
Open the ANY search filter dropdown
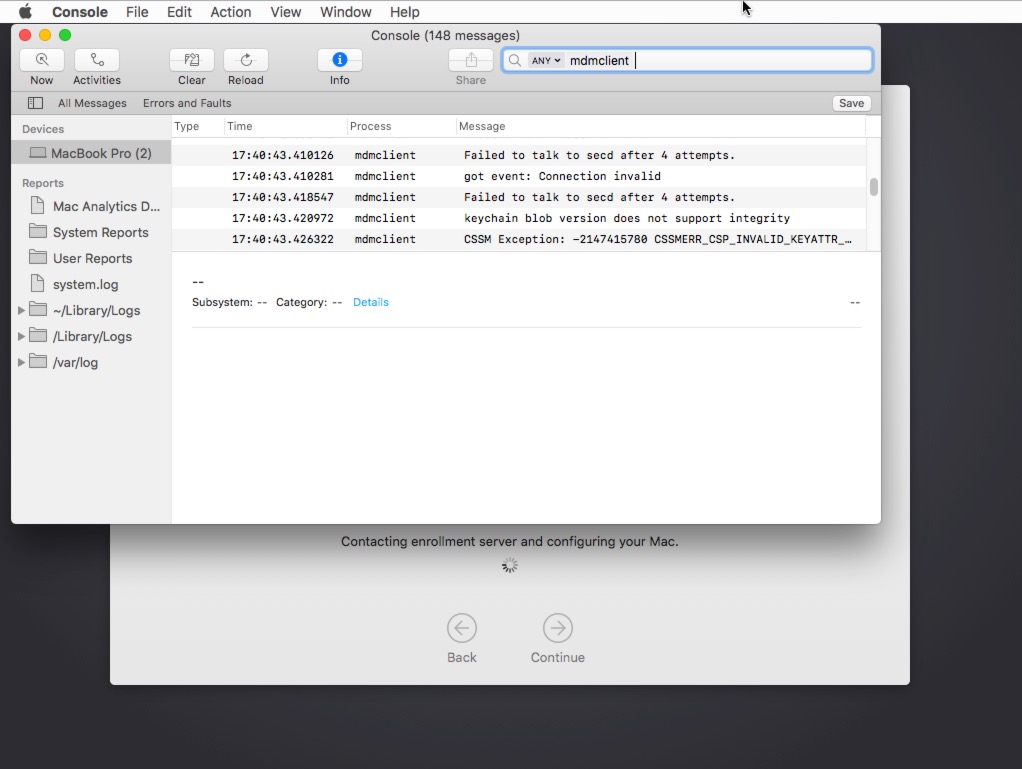546,61
